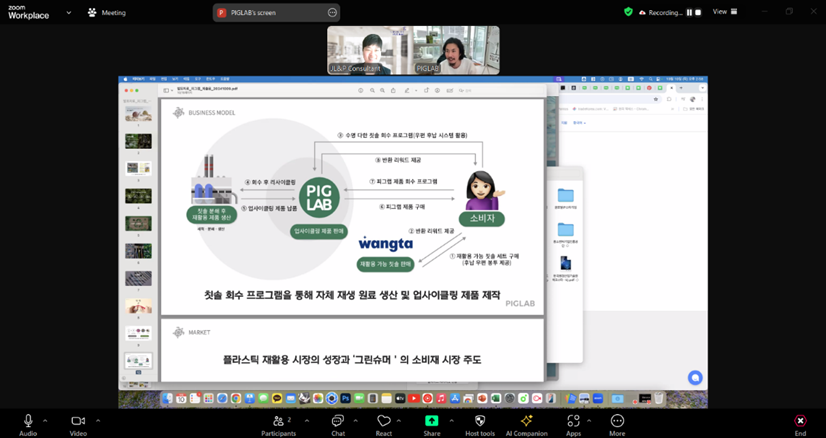Click the bookmark star in the Chrome address bar

pyautogui.click(x=655, y=99)
